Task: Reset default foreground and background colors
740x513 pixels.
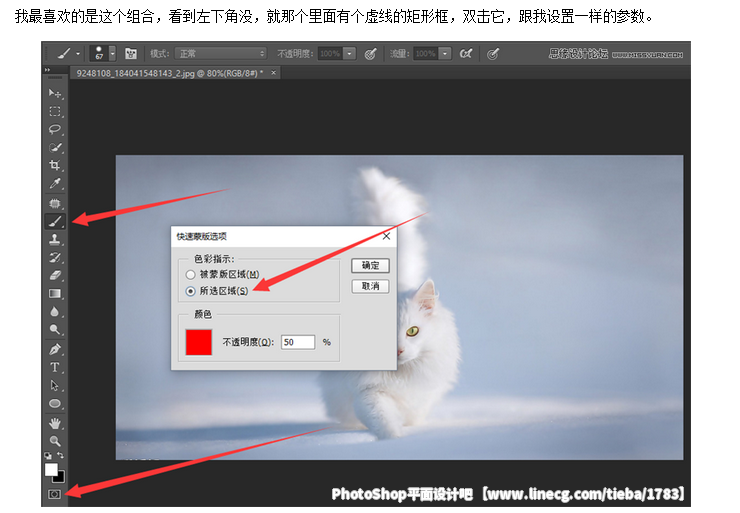Action: point(48,456)
